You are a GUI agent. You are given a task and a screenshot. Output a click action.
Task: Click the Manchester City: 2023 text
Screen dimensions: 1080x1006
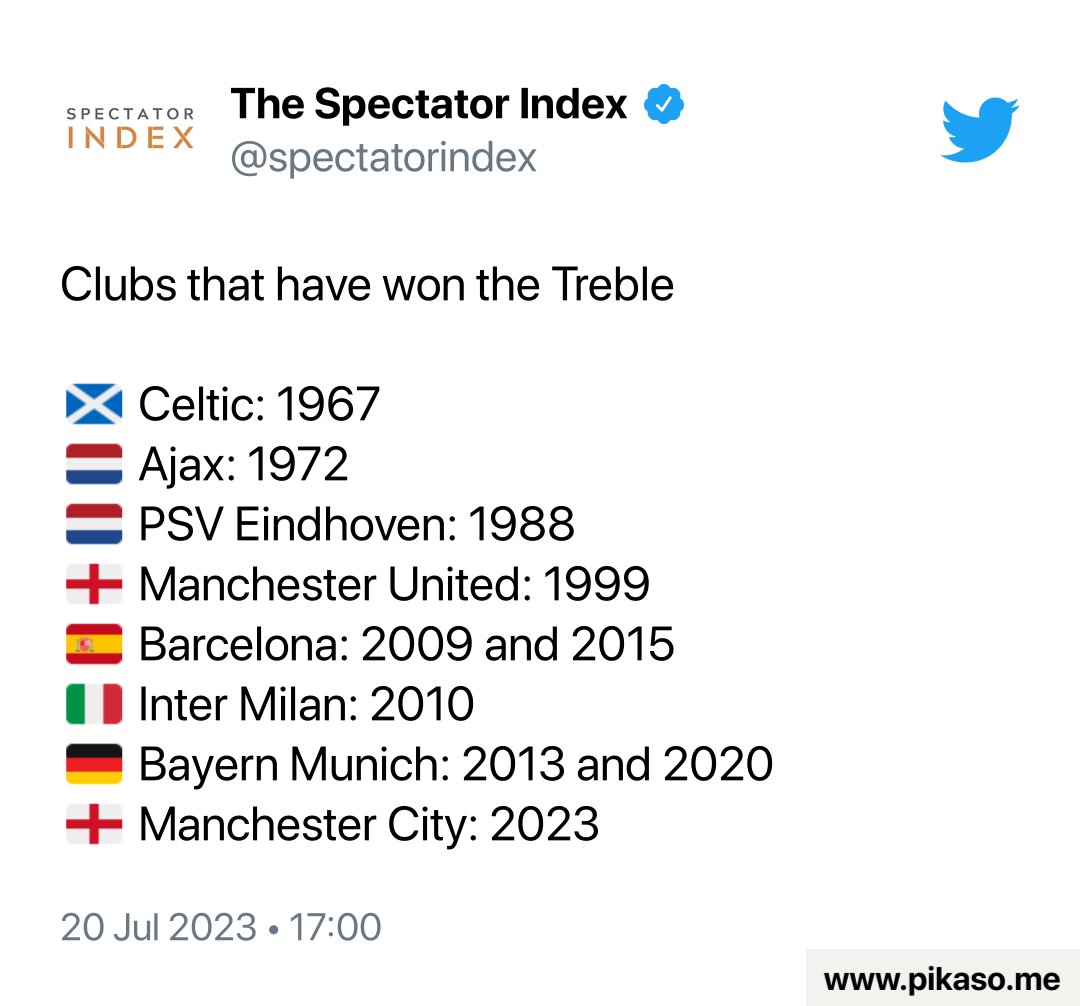click(x=368, y=825)
